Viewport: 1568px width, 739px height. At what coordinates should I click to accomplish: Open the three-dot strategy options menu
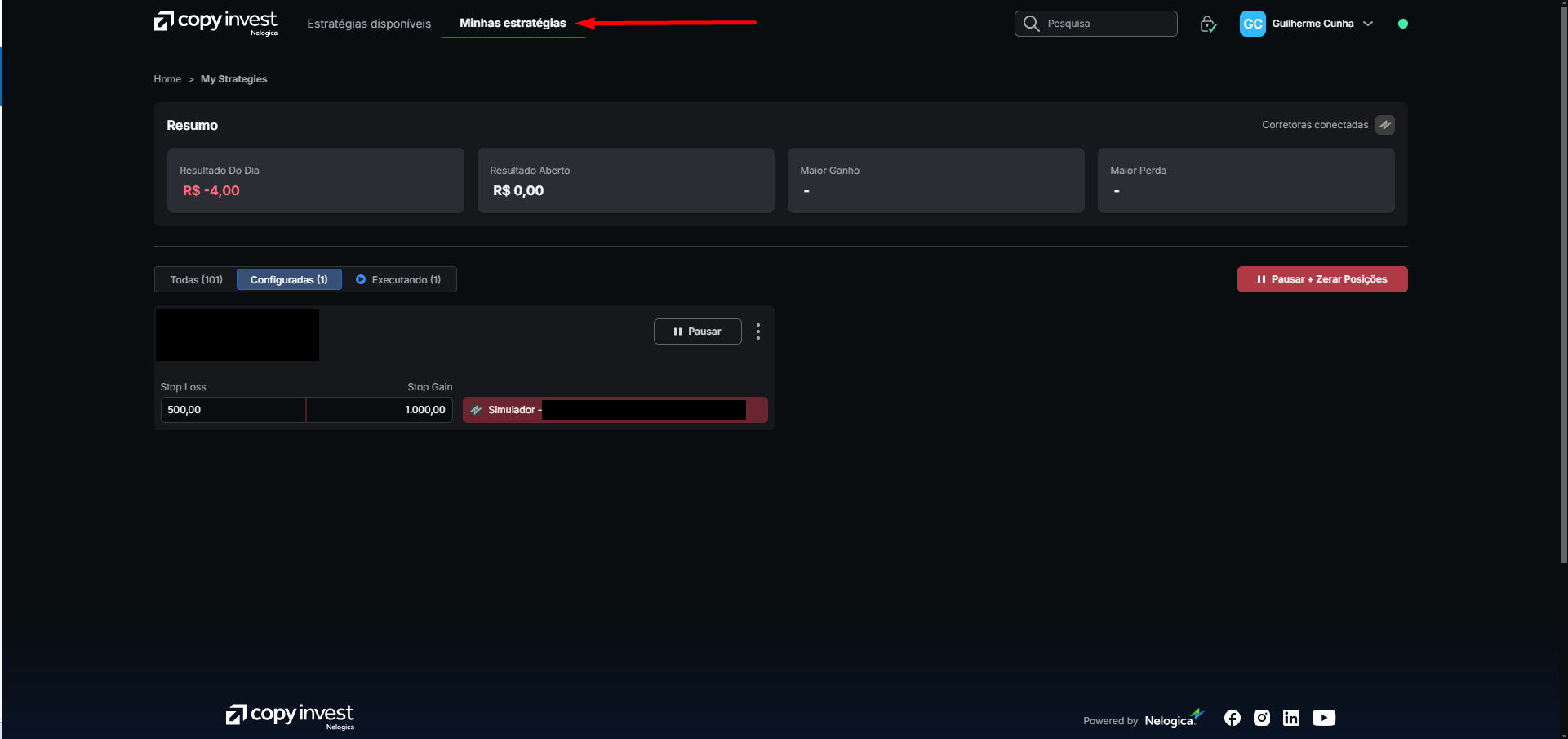tap(757, 332)
